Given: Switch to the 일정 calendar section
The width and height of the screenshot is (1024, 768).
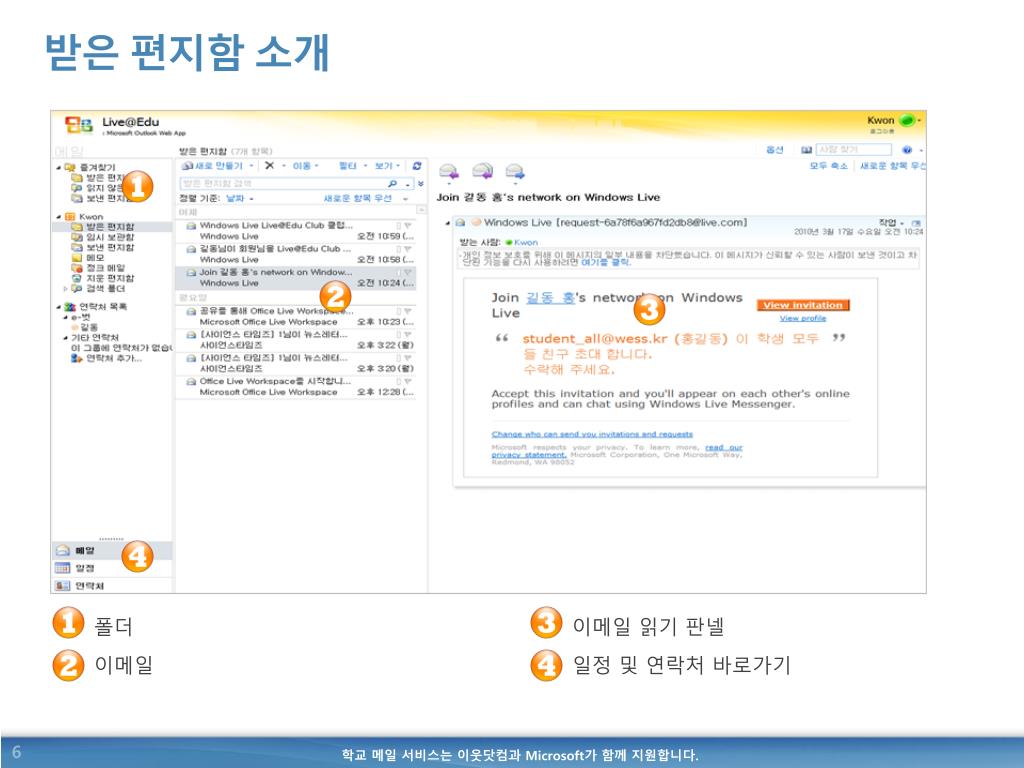Looking at the screenshot, I should (112, 568).
